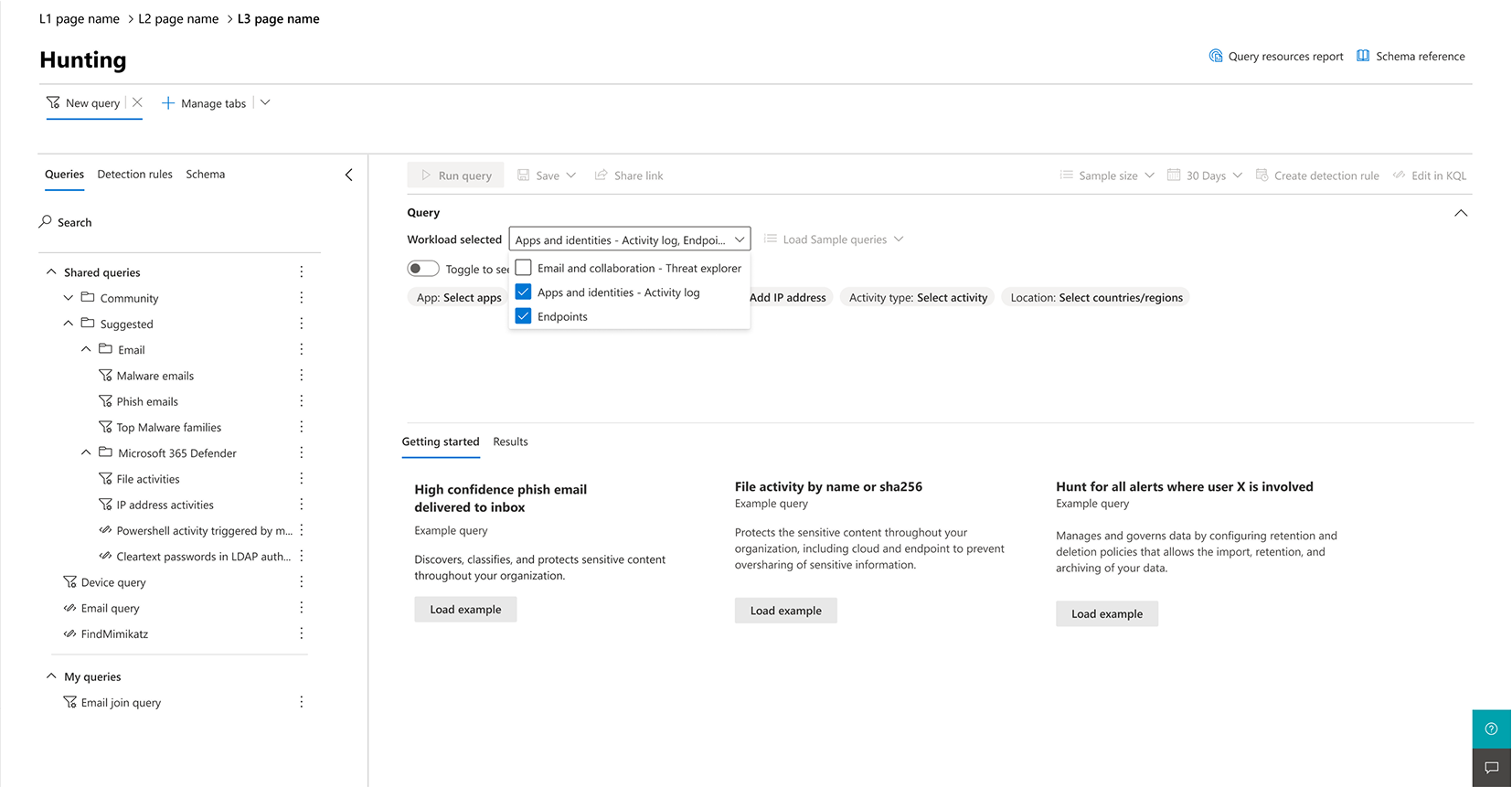Click the Sample size list icon
The height and width of the screenshot is (787, 1512).
[x=1066, y=175]
